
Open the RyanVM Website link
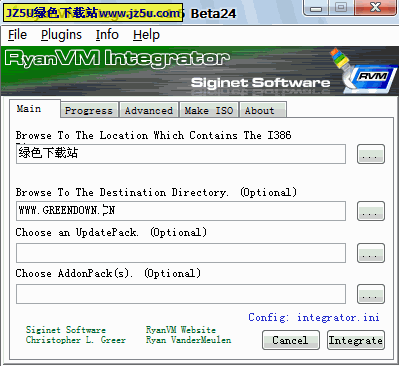pyautogui.click(x=181, y=330)
